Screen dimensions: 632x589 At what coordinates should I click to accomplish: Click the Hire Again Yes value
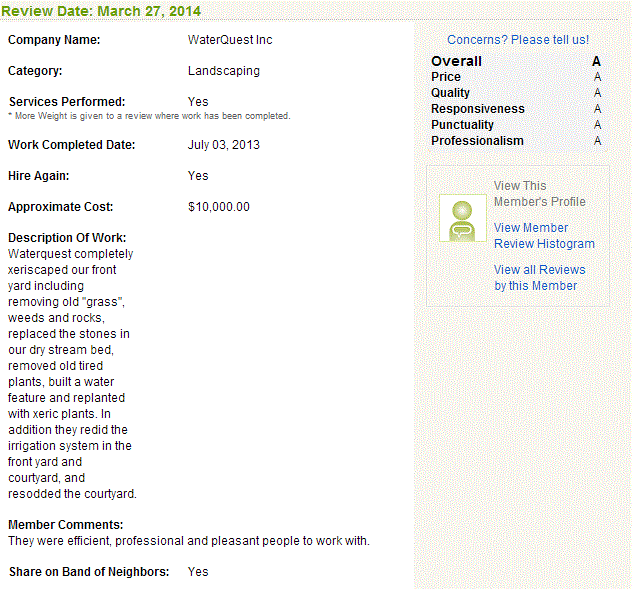(x=198, y=176)
